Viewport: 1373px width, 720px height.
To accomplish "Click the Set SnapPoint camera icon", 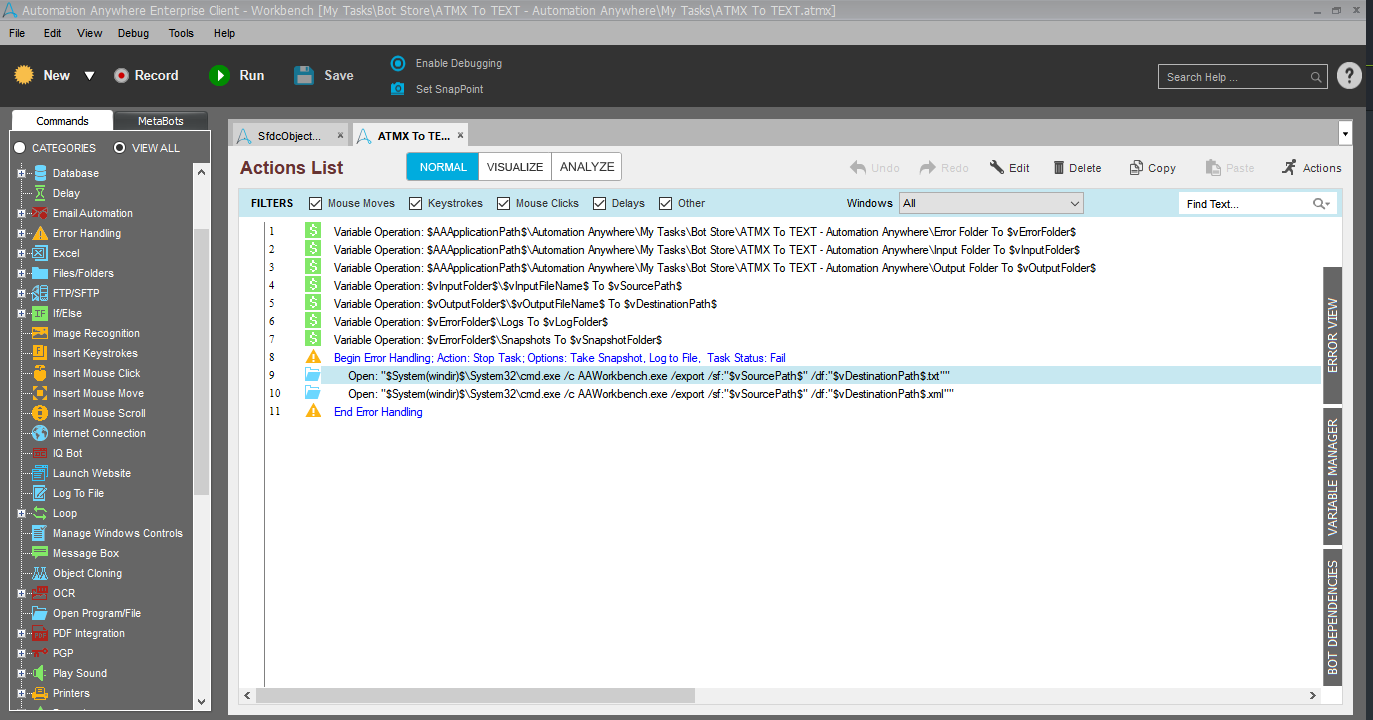I will point(398,89).
